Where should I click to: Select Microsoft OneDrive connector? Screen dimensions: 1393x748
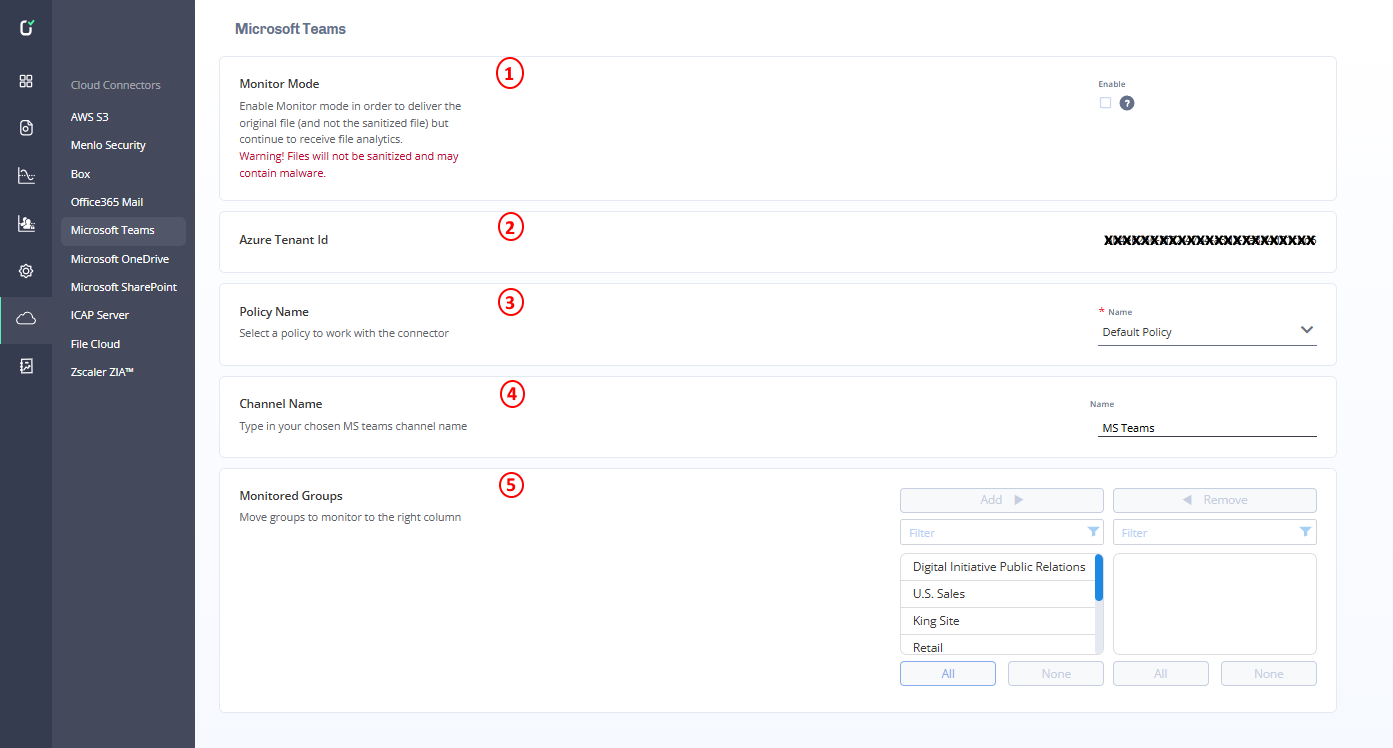(119, 259)
